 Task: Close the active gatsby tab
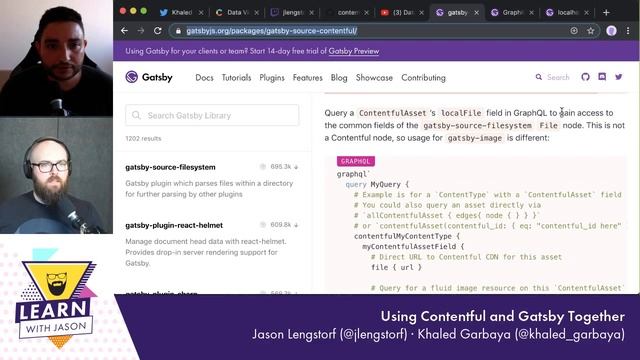pos(476,13)
